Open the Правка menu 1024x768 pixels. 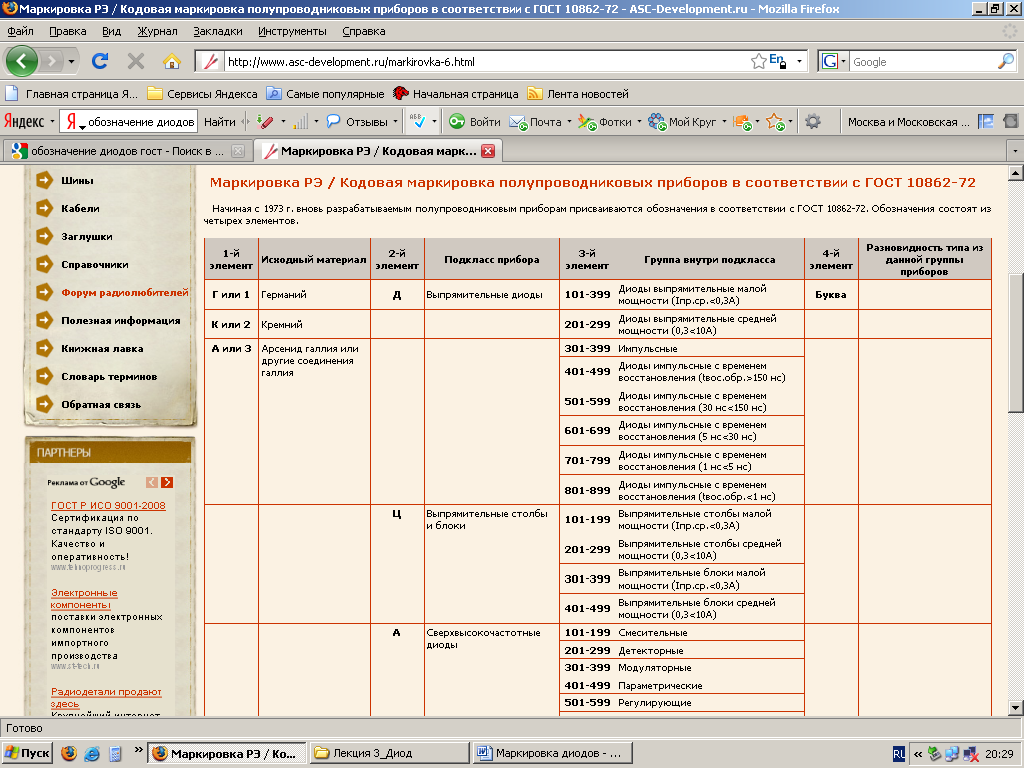tap(67, 31)
